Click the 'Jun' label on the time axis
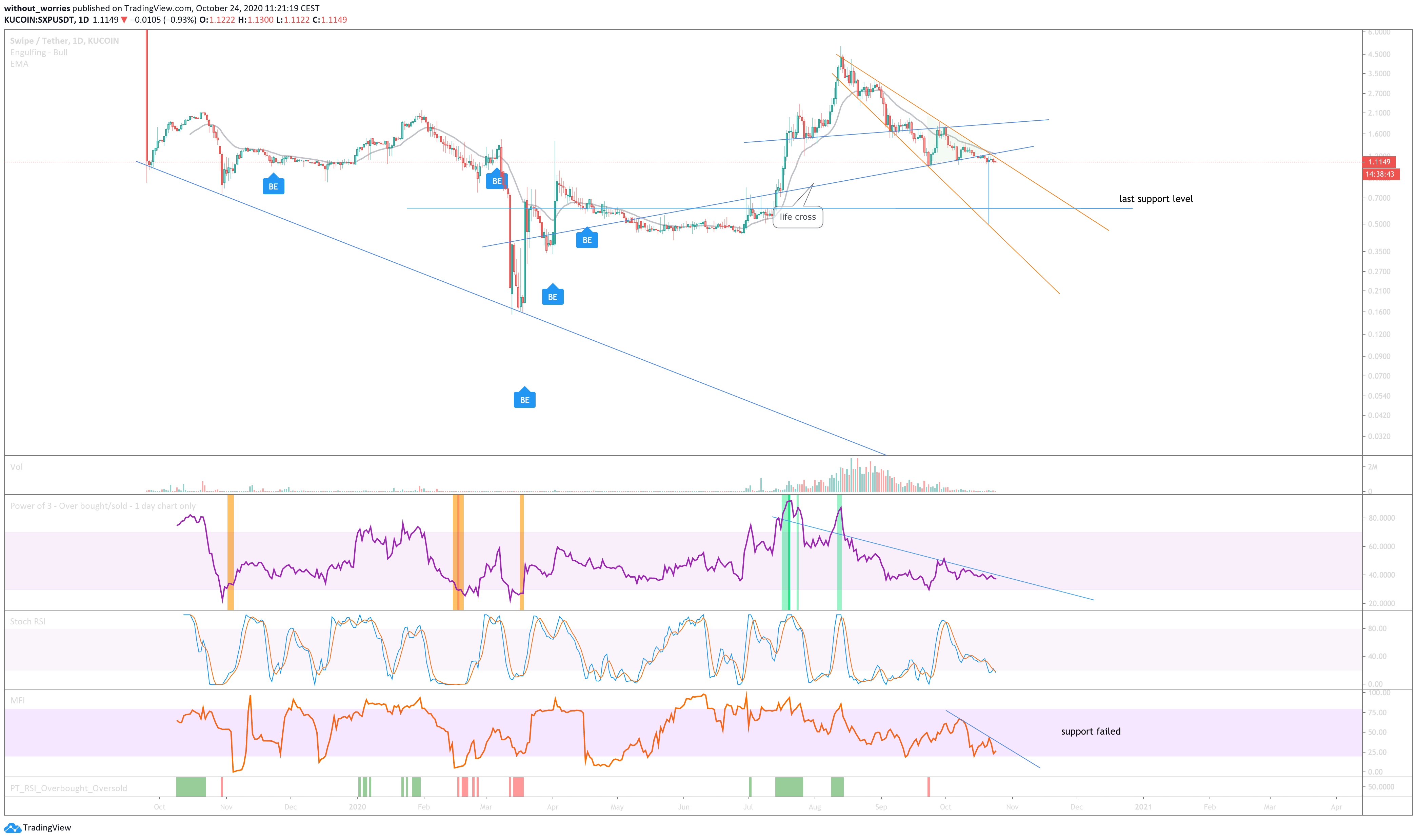 point(684,806)
